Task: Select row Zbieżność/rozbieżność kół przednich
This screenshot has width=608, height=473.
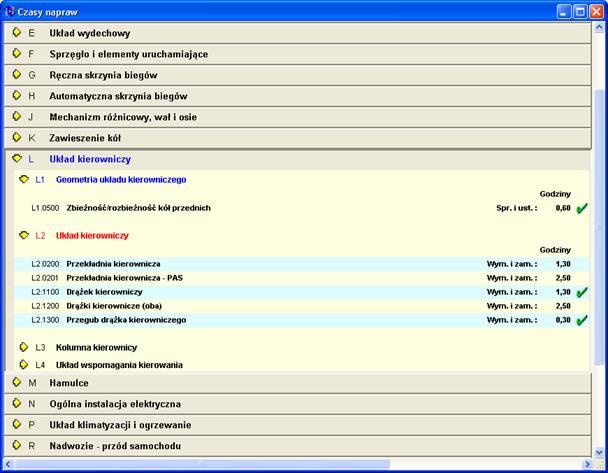Action: pos(302,208)
